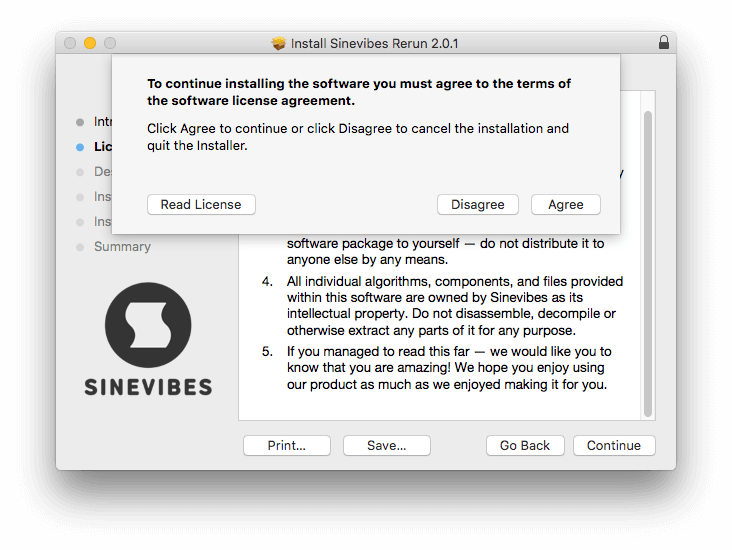Click the 'Click Agree to continue' instruction text

click(x=358, y=137)
